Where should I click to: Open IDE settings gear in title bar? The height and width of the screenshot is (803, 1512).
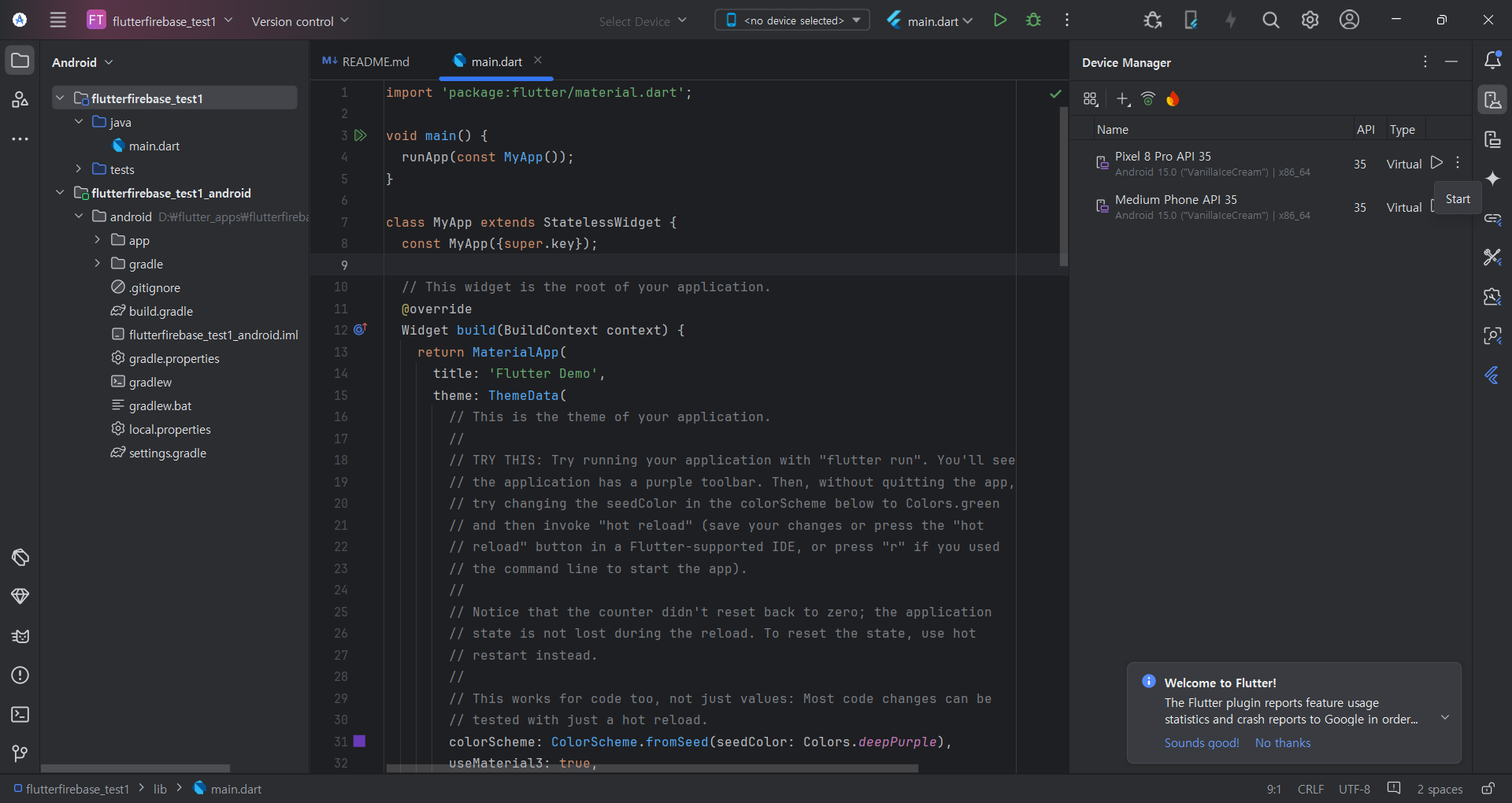point(1310,20)
